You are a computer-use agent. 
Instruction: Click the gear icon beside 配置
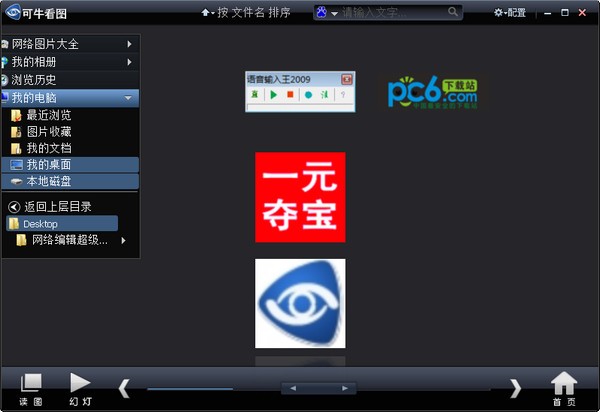pos(498,13)
